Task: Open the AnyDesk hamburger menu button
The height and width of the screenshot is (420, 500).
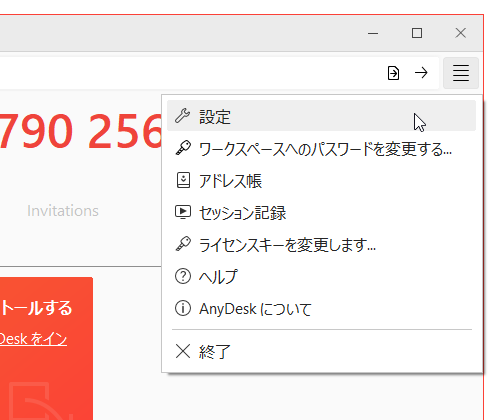Action: (x=461, y=73)
